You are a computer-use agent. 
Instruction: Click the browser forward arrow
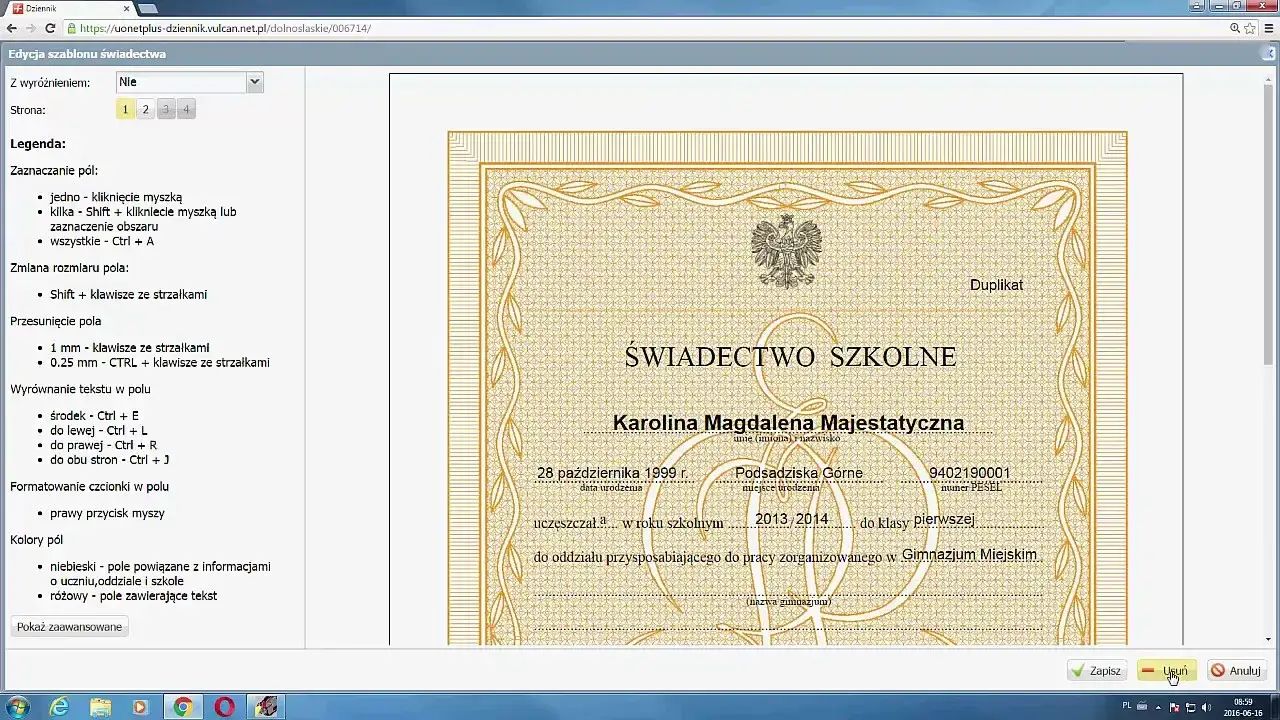click(x=31, y=28)
